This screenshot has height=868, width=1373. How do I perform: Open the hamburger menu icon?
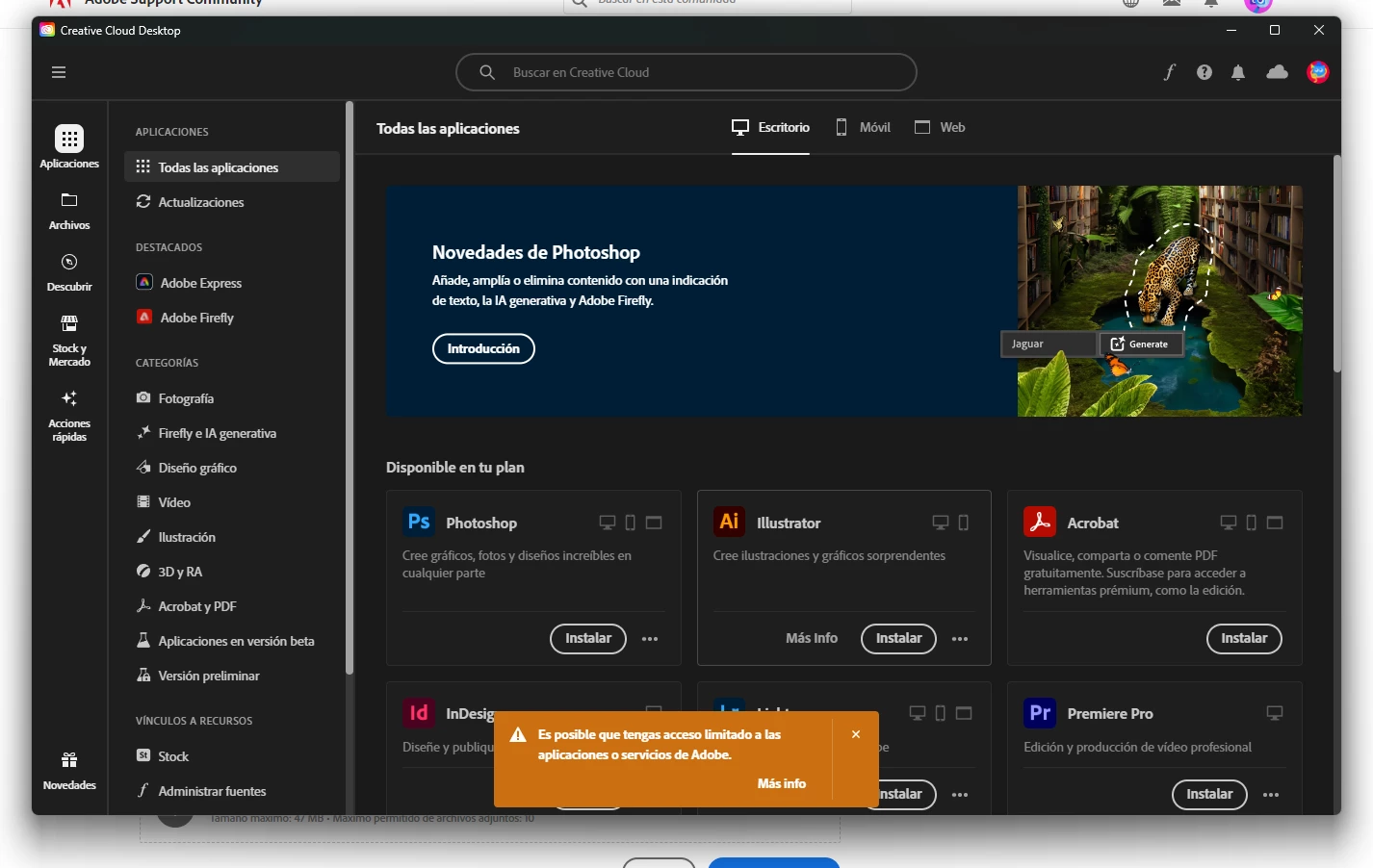(x=59, y=72)
